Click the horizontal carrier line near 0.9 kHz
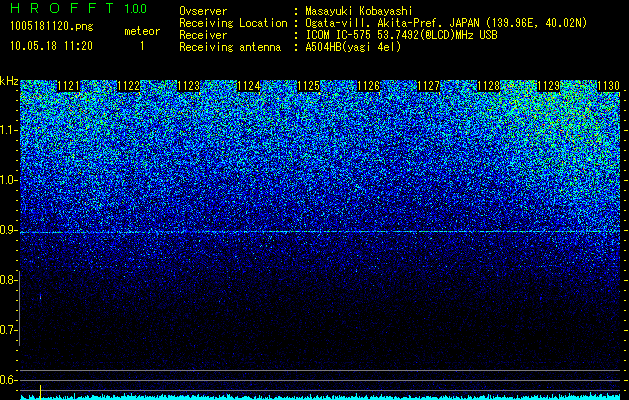629x400 pixels. tap(320, 232)
